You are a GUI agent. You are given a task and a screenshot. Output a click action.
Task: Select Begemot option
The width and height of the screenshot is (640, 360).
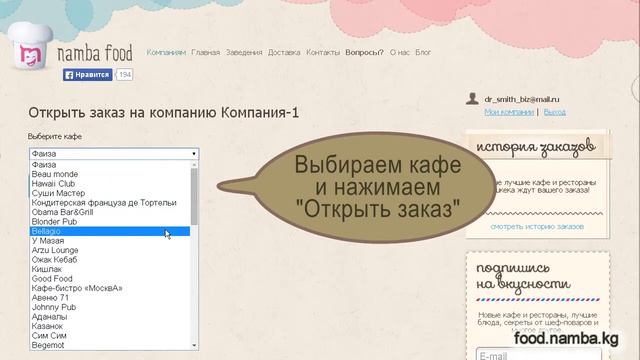click(110, 345)
